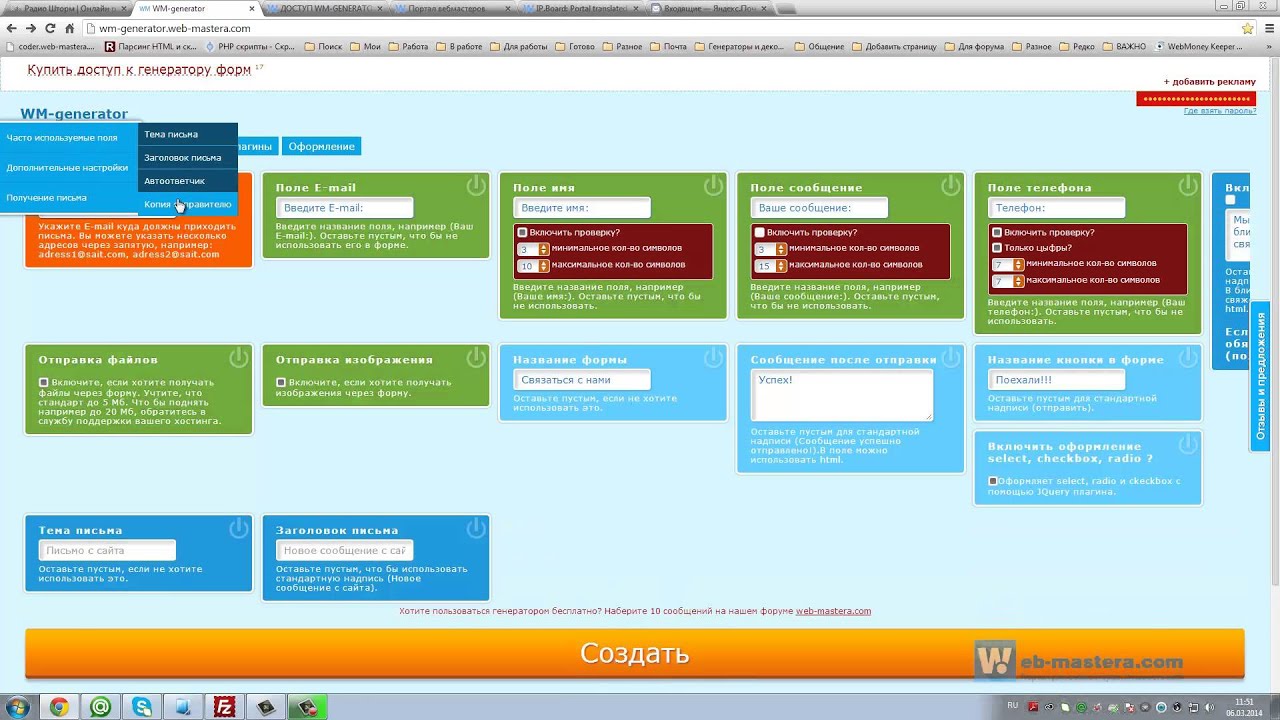Edit the Успех! message textarea
This screenshot has height=720, width=1280.
(x=842, y=395)
